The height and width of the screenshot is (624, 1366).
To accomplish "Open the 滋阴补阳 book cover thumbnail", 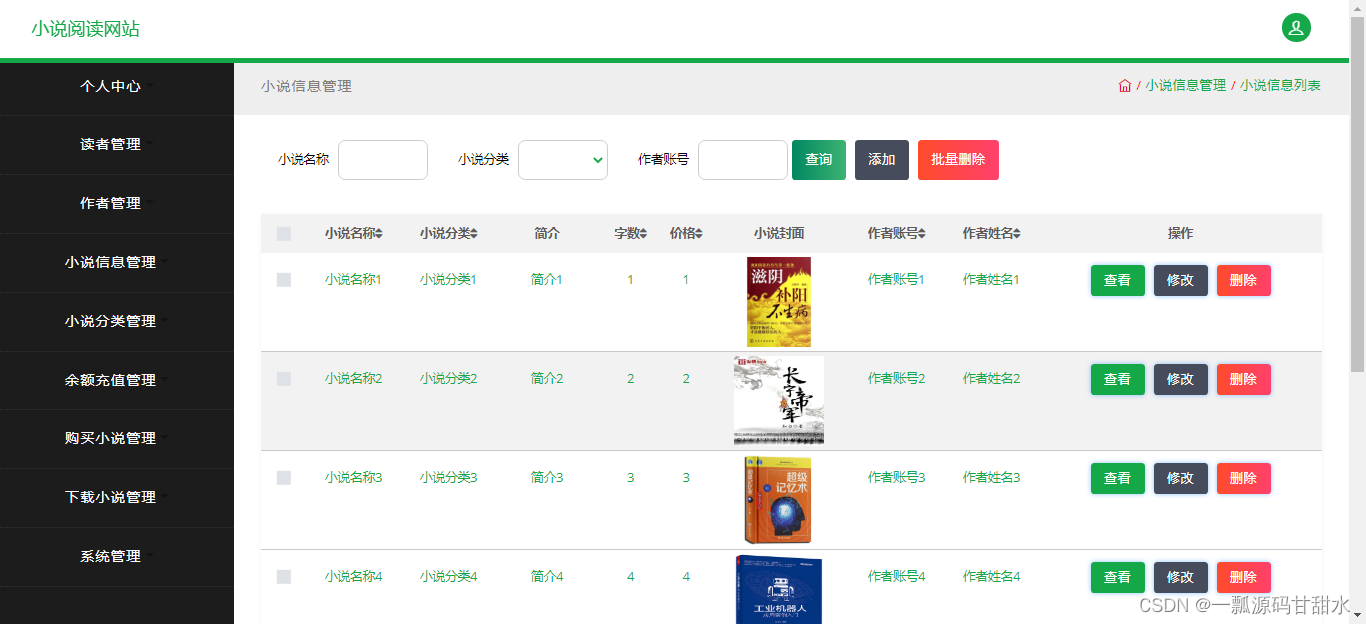I will [779, 302].
